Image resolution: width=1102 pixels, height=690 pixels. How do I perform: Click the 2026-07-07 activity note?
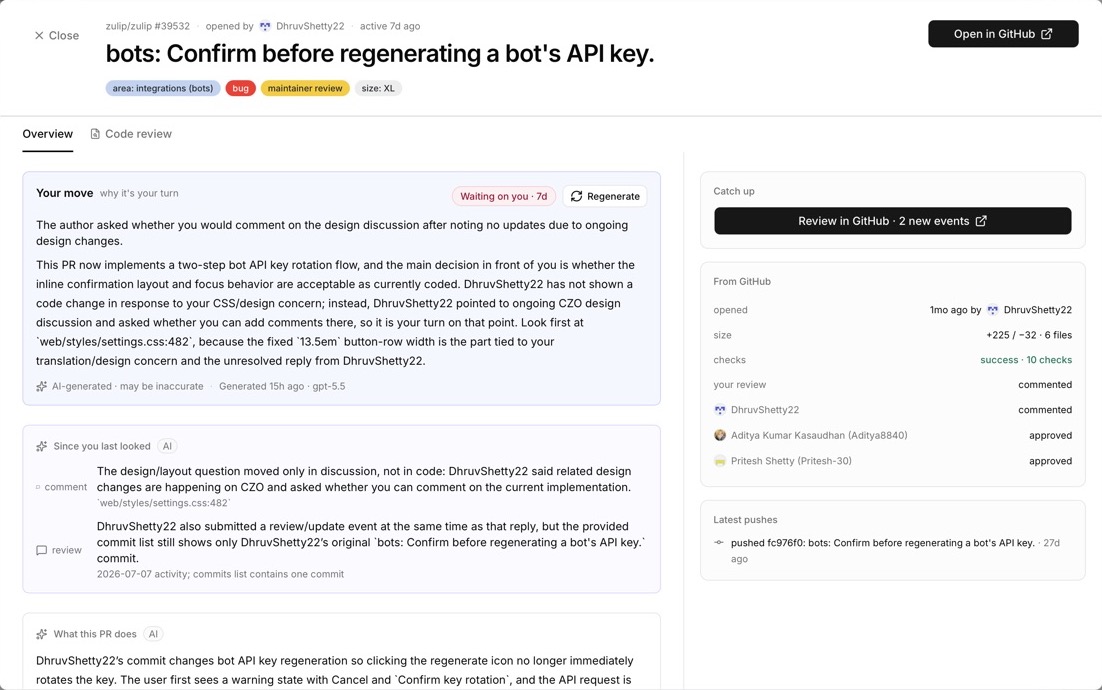pyautogui.click(x=220, y=574)
